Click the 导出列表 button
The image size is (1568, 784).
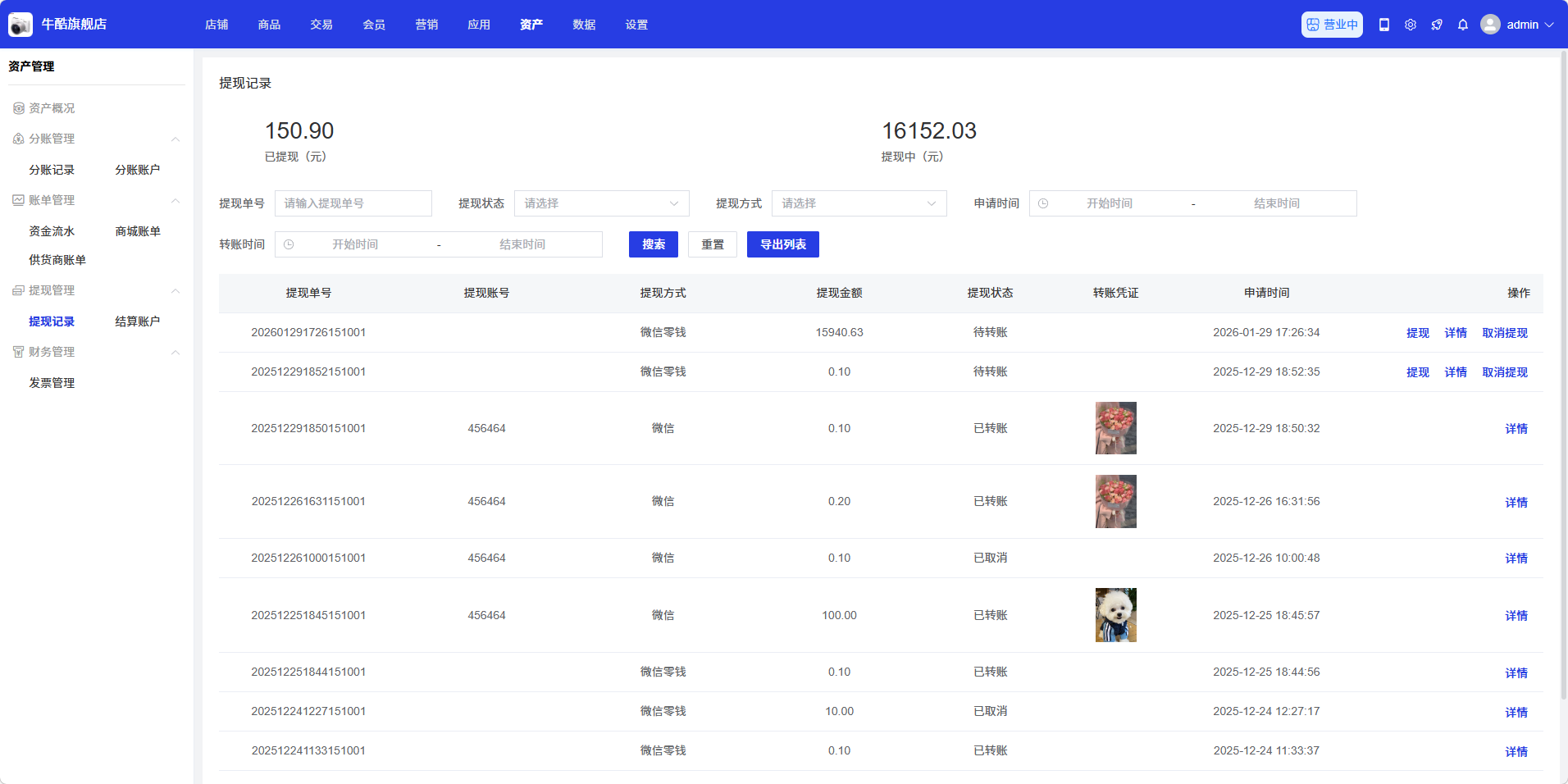(782, 244)
